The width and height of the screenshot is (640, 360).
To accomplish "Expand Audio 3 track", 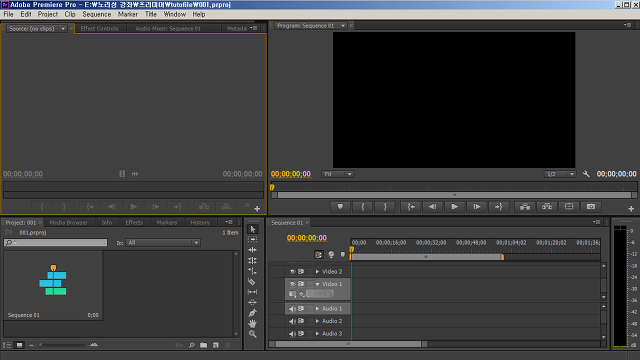I will point(317,334).
